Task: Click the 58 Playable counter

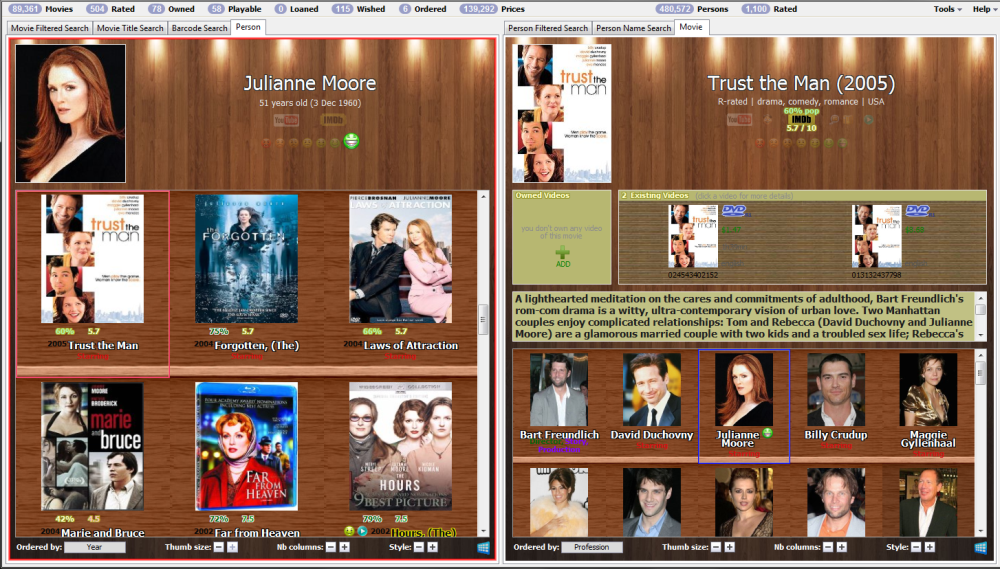Action: pyautogui.click(x=235, y=9)
